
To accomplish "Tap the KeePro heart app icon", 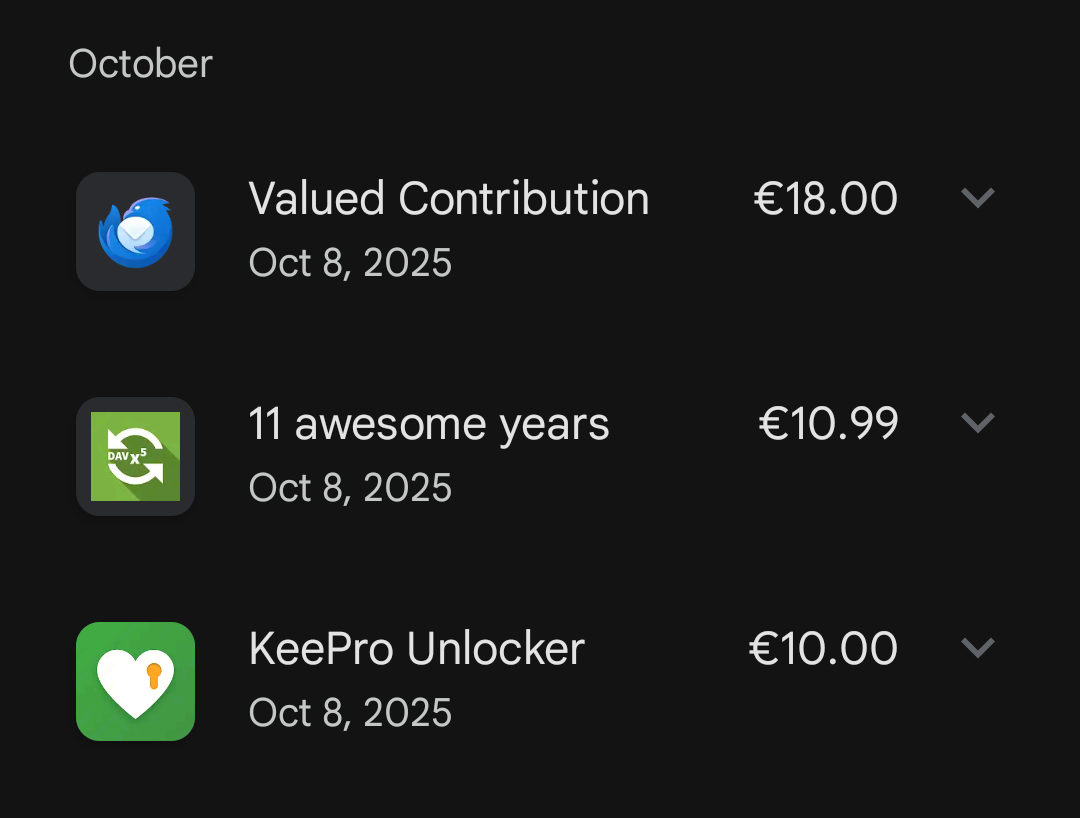I will click(x=135, y=681).
